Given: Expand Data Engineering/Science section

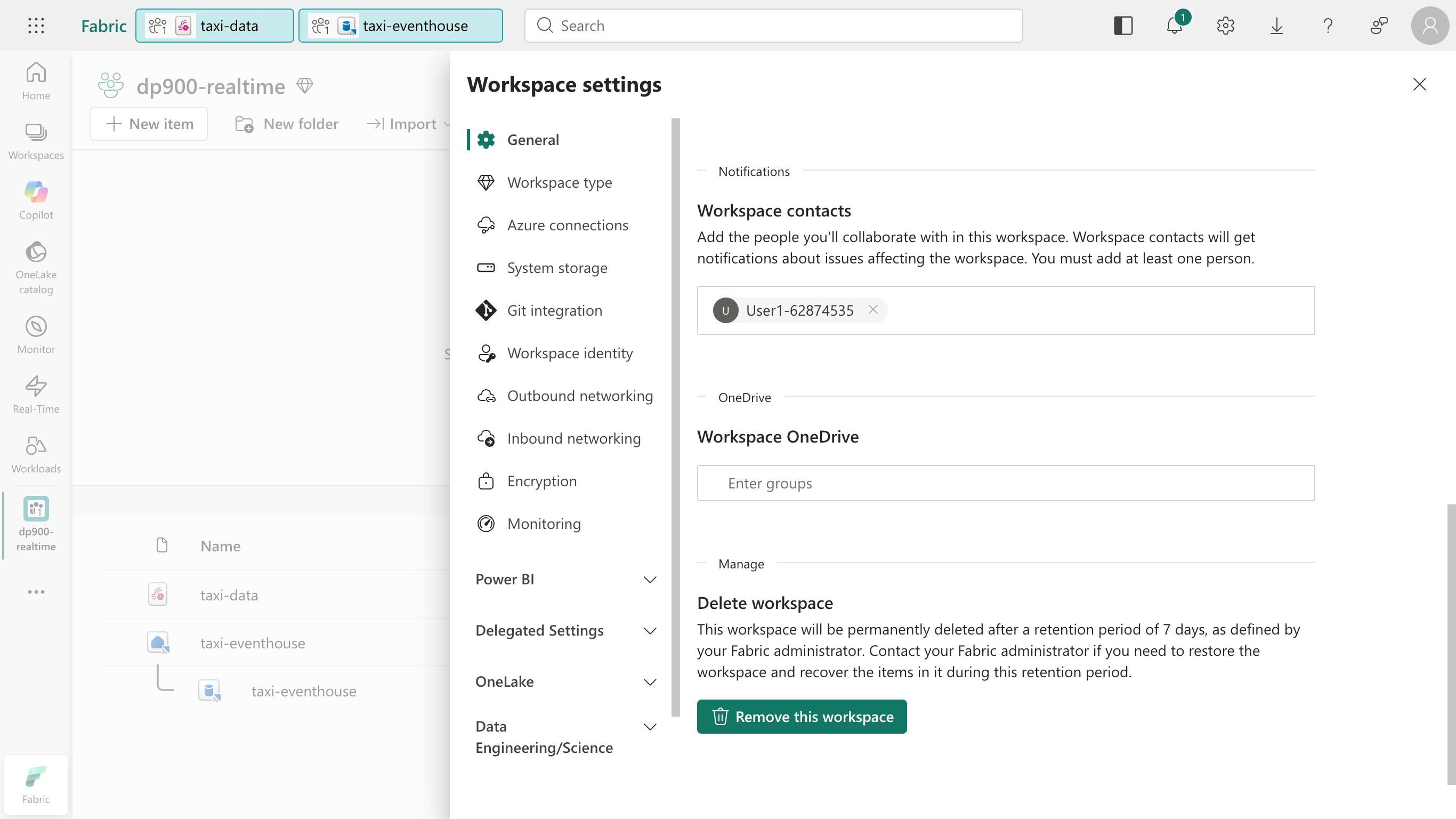Looking at the screenshot, I should pos(567,737).
